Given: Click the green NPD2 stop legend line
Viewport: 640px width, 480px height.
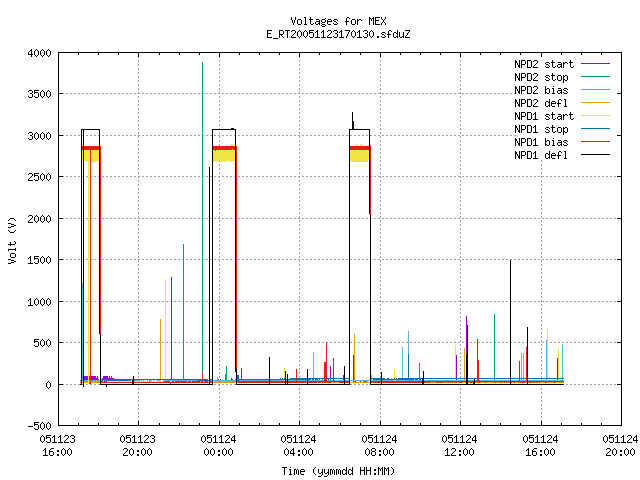Looking at the screenshot, I should pyautogui.click(x=596, y=77).
